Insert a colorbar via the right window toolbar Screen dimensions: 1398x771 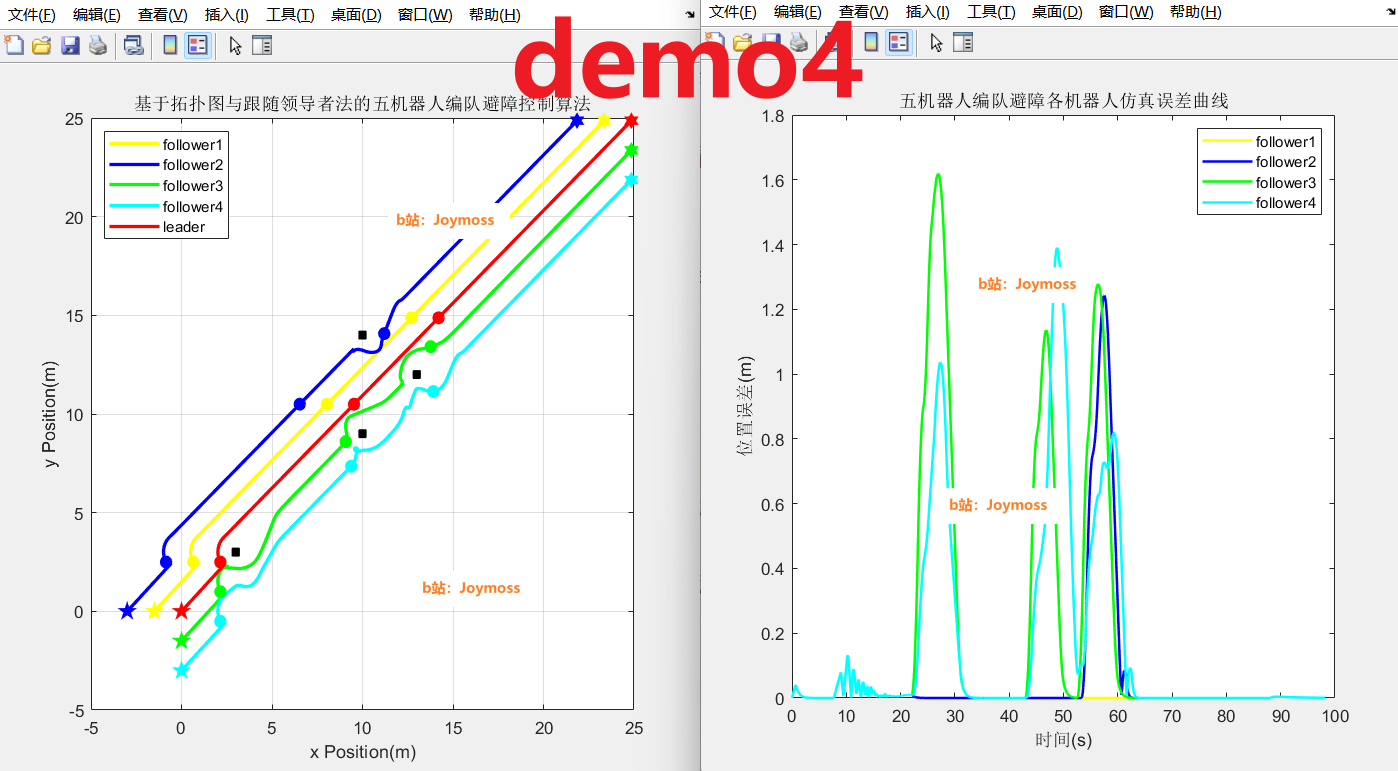click(871, 42)
